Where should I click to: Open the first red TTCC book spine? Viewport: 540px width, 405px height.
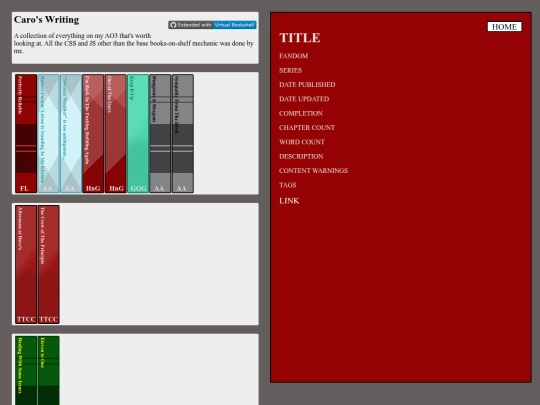[26, 264]
